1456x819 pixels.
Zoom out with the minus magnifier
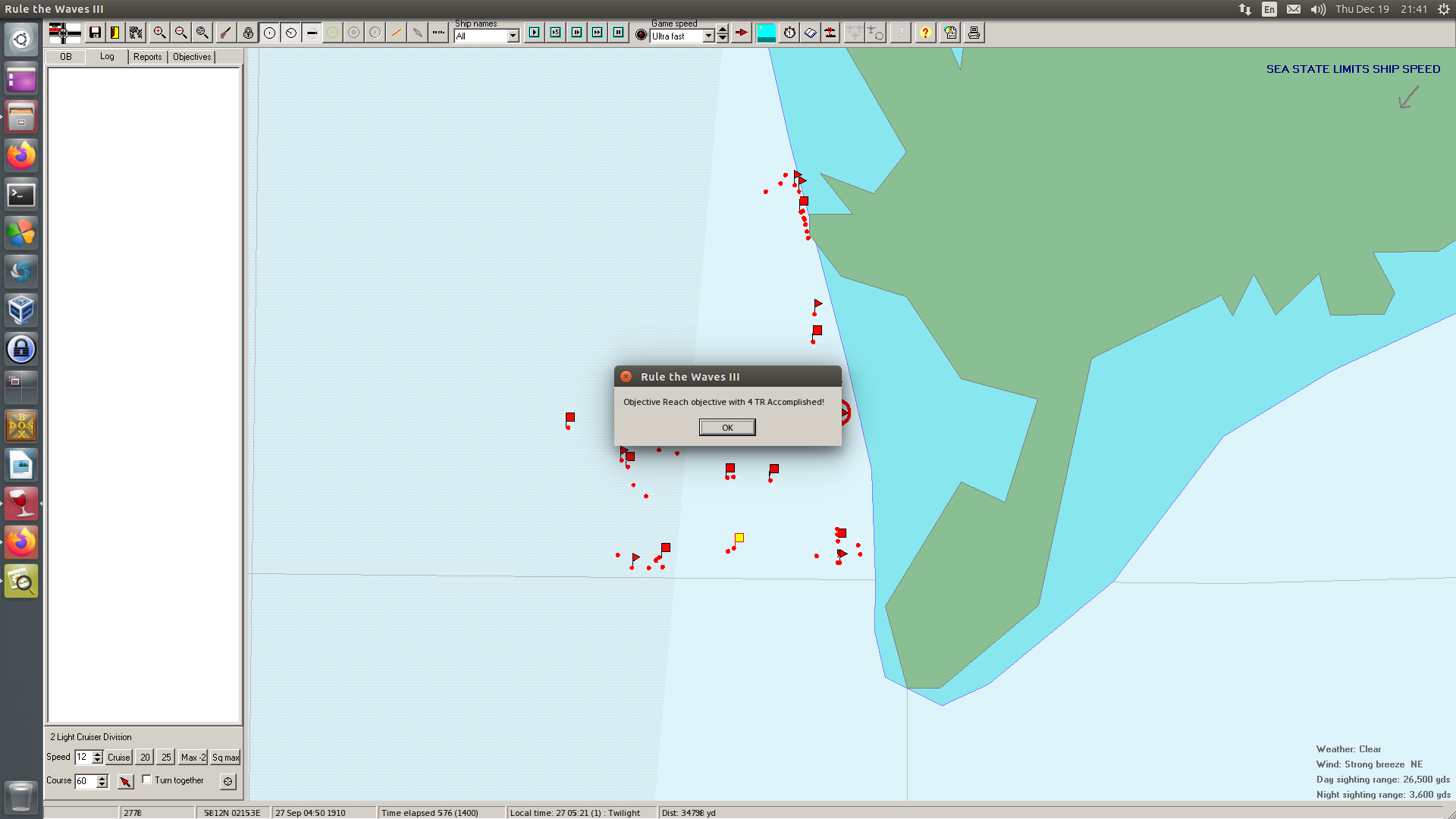point(180,33)
